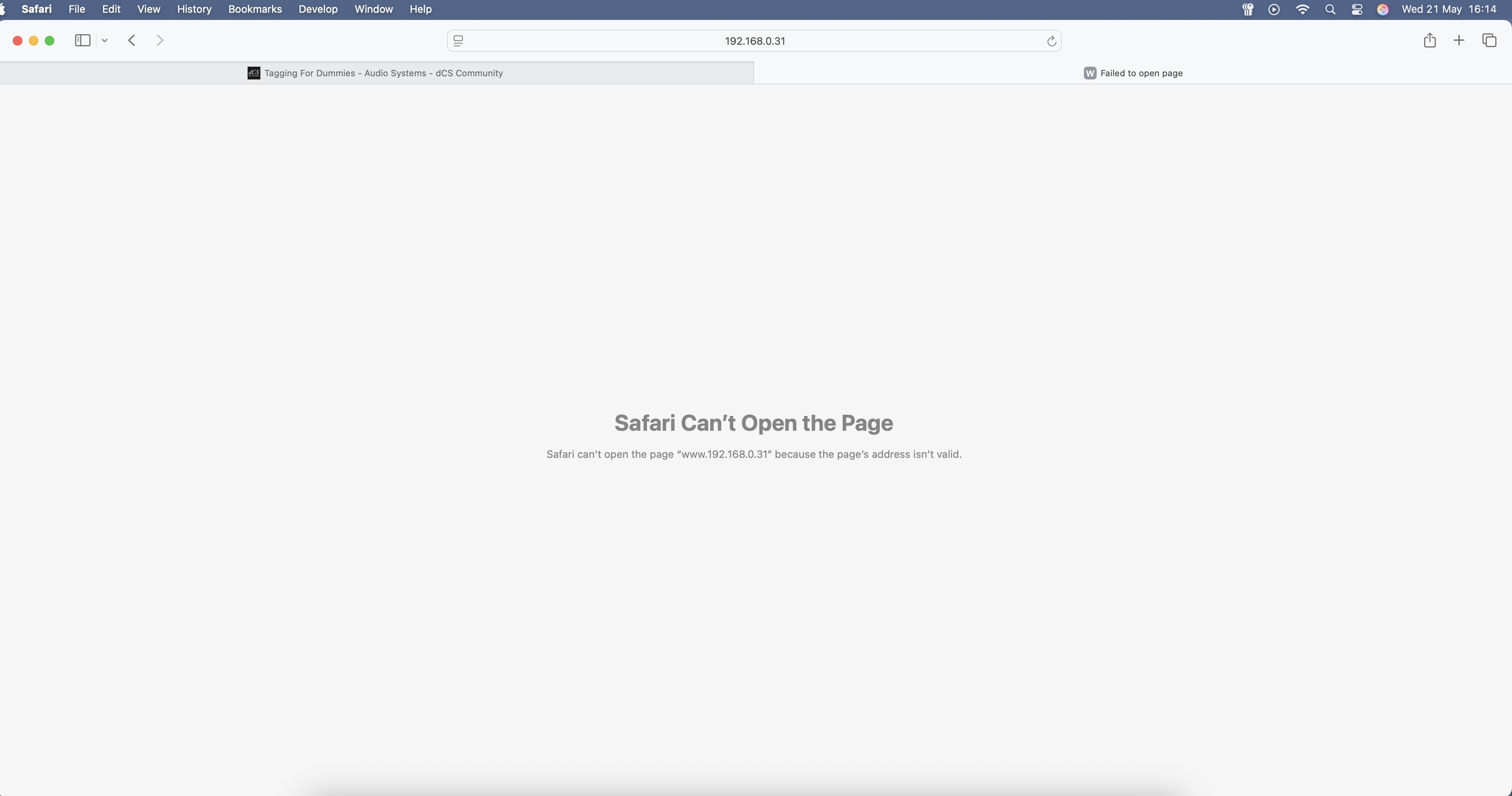Click the address bar showing 192.168.0.31
The height and width of the screenshot is (796, 1512).
tap(754, 40)
